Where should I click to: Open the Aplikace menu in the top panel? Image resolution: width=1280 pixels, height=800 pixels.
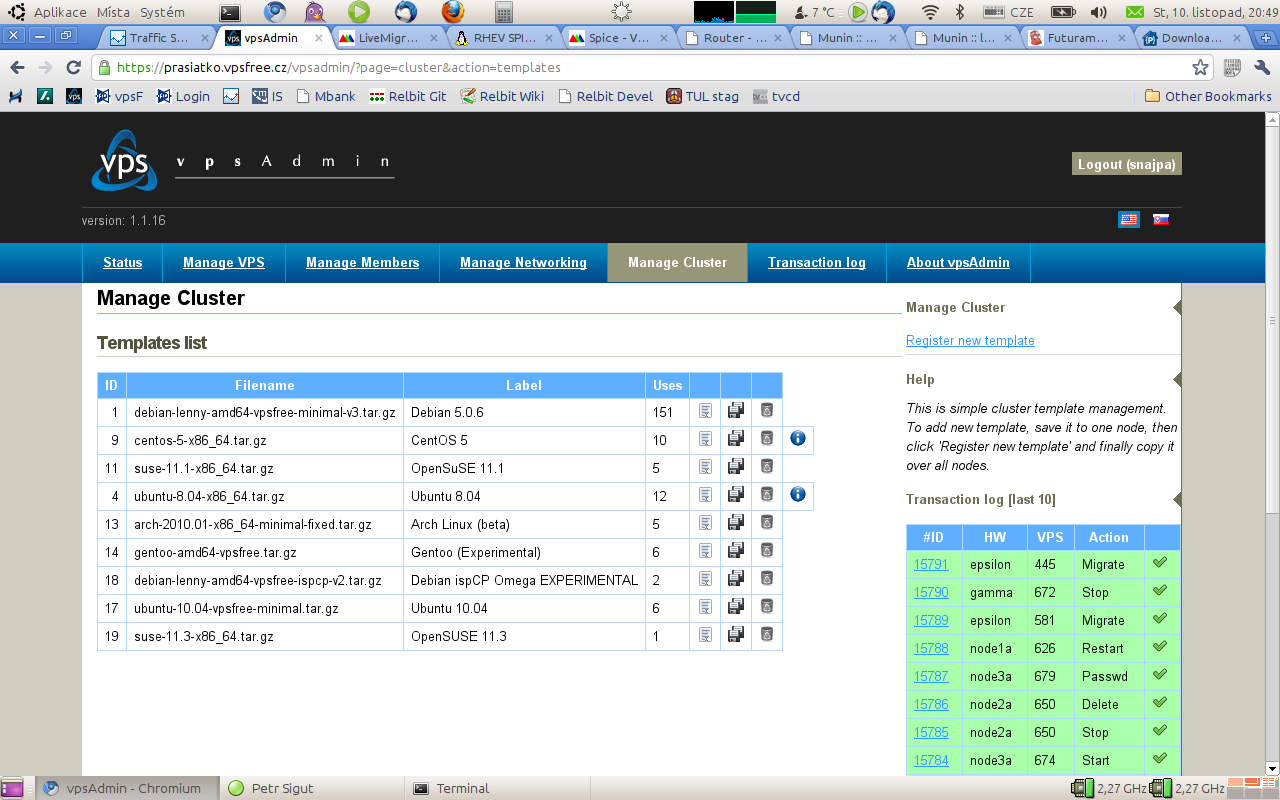point(60,12)
